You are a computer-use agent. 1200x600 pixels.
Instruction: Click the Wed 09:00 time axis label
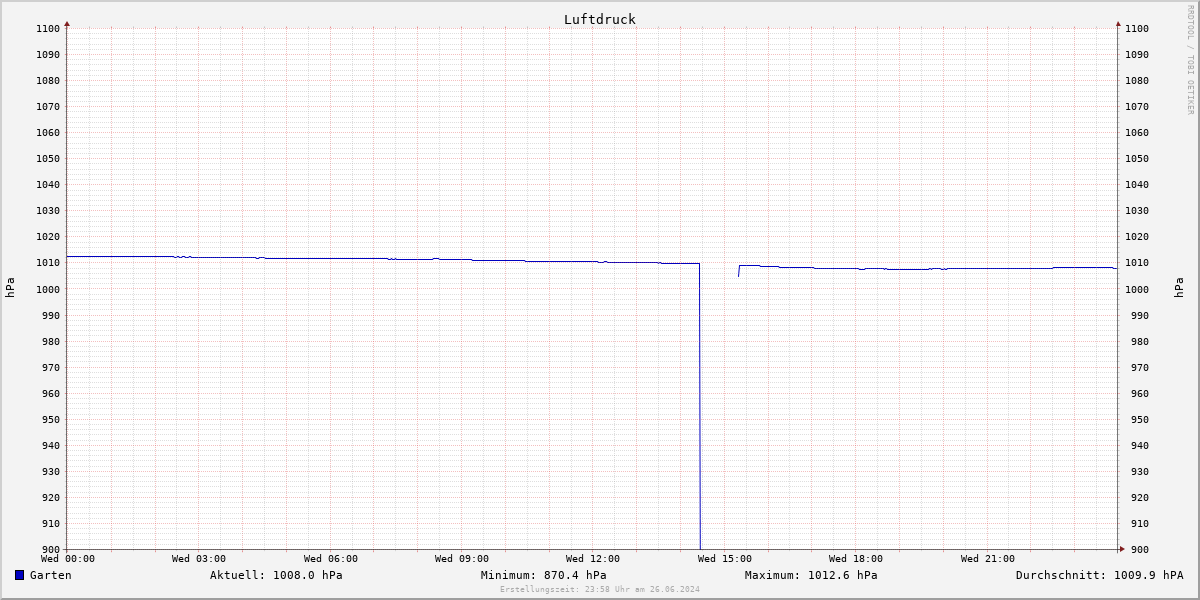coord(462,559)
